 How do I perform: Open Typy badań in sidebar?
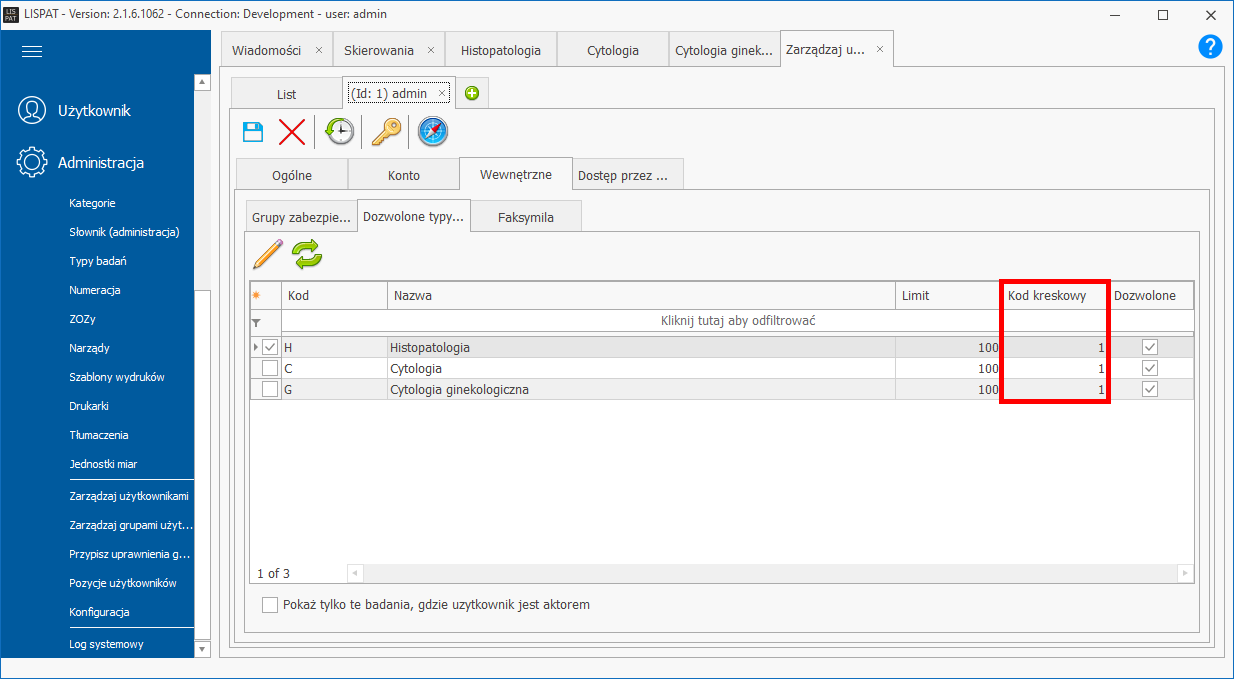click(97, 261)
